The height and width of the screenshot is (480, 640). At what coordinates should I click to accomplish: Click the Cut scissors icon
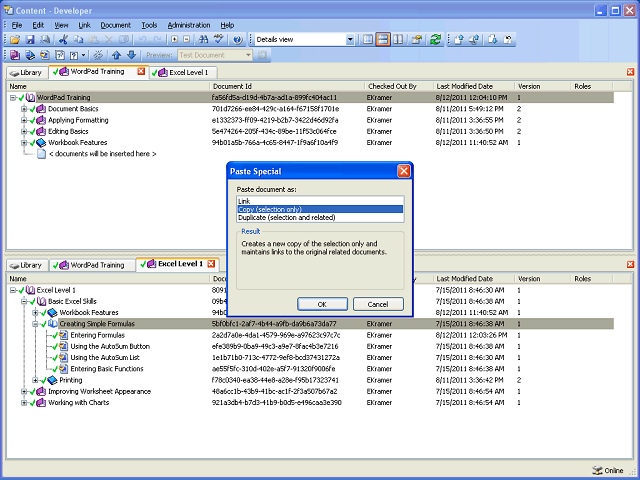click(x=63, y=40)
